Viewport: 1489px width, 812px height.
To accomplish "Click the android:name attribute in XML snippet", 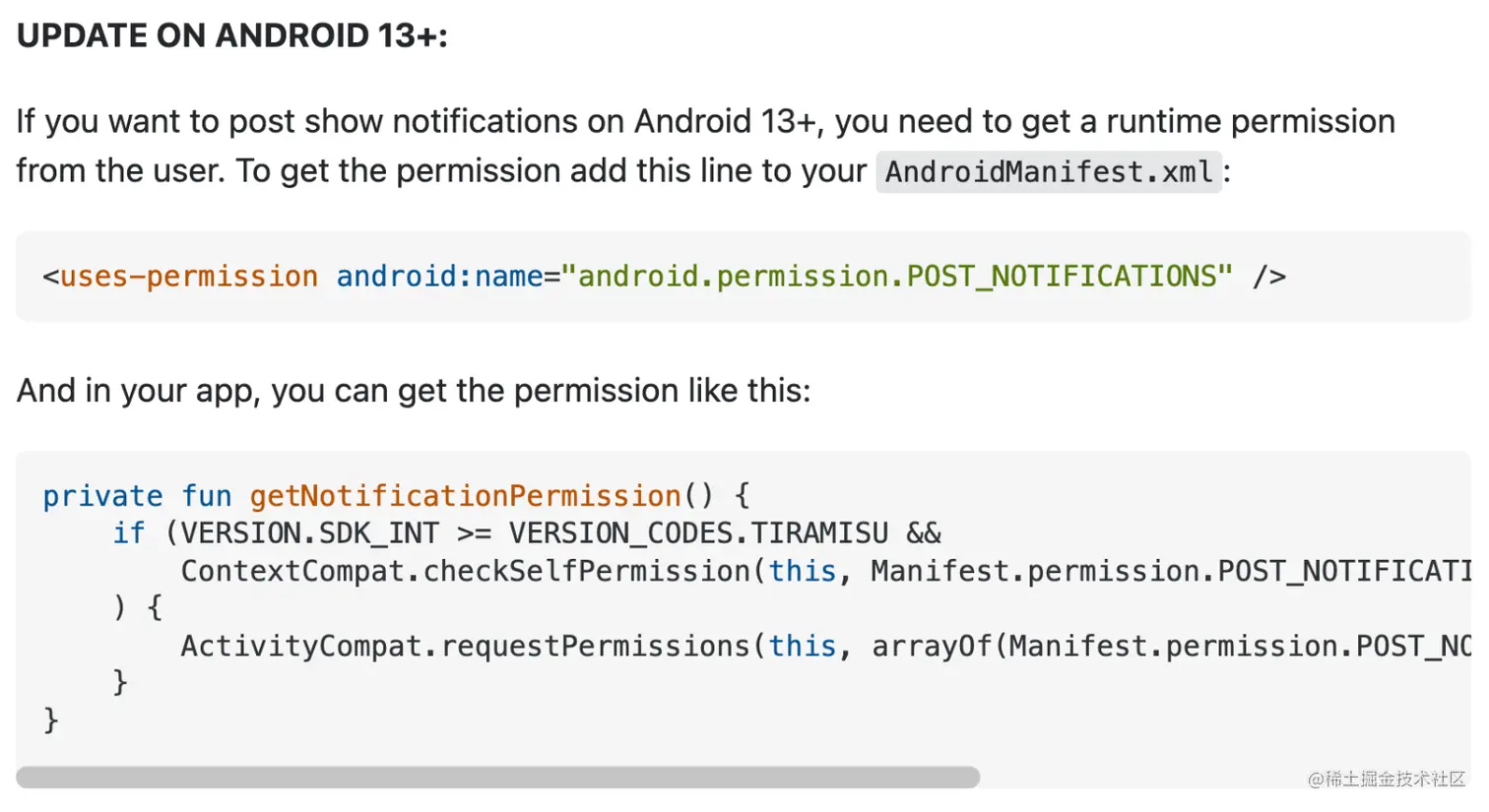I will [439, 277].
